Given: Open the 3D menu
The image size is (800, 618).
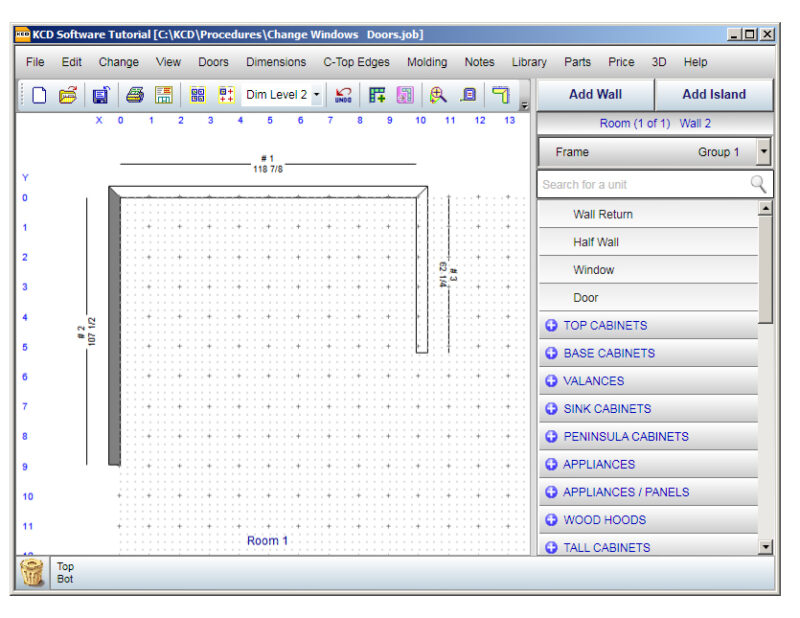Looking at the screenshot, I should [659, 62].
